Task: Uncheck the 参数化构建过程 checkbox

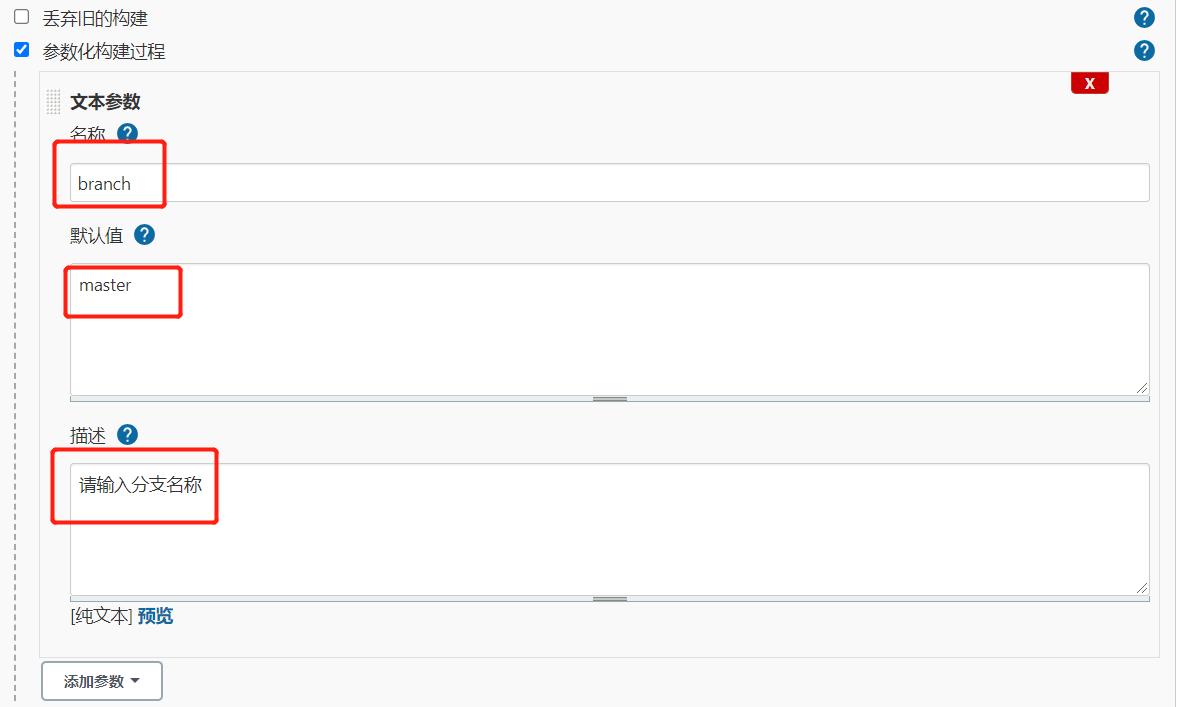Action: [x=22, y=50]
